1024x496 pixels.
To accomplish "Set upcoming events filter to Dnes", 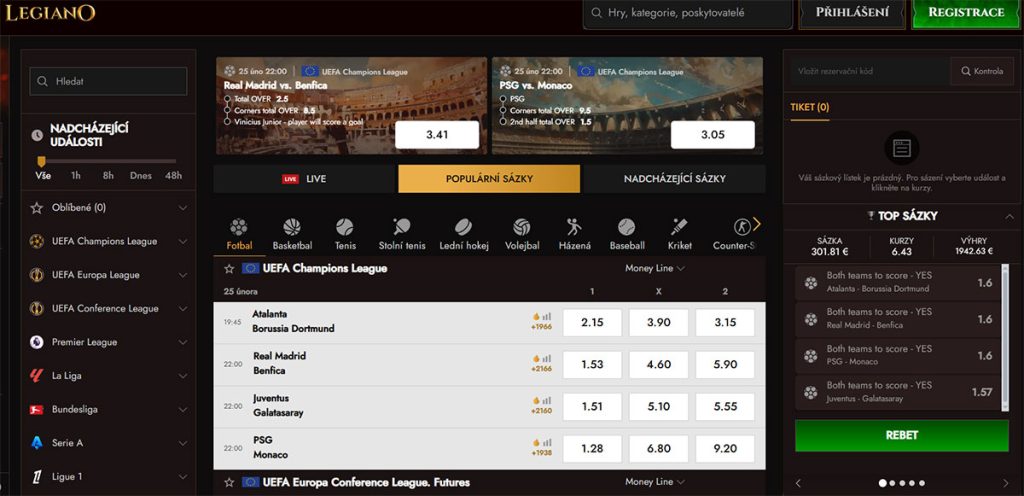I will pos(141,176).
